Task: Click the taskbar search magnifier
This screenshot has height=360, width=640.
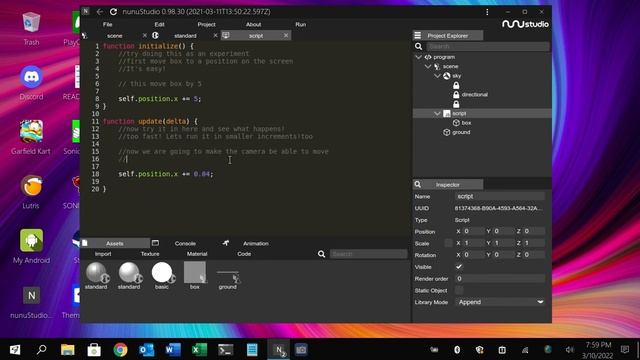Action: click(41, 350)
